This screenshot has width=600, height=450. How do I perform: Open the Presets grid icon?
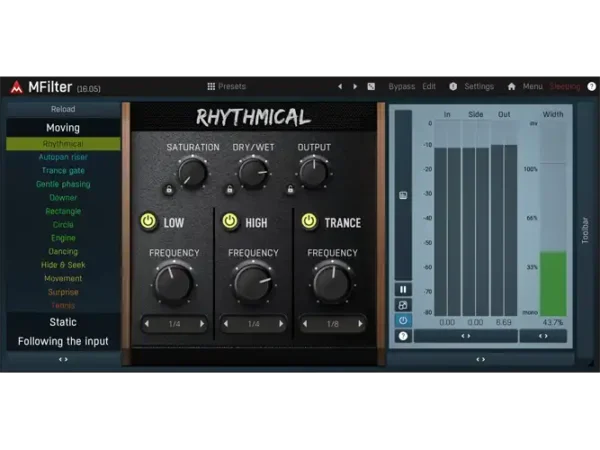click(x=211, y=86)
